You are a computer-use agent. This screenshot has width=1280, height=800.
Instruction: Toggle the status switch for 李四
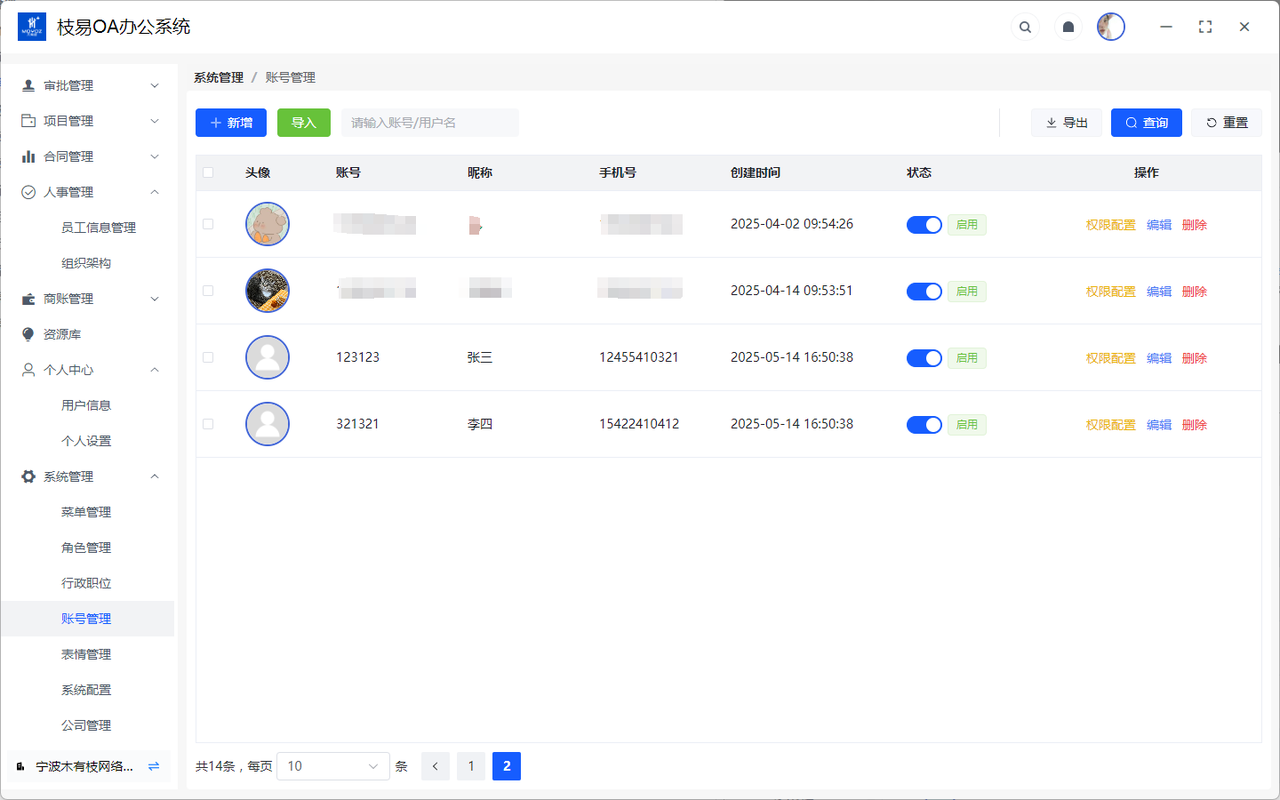click(924, 425)
